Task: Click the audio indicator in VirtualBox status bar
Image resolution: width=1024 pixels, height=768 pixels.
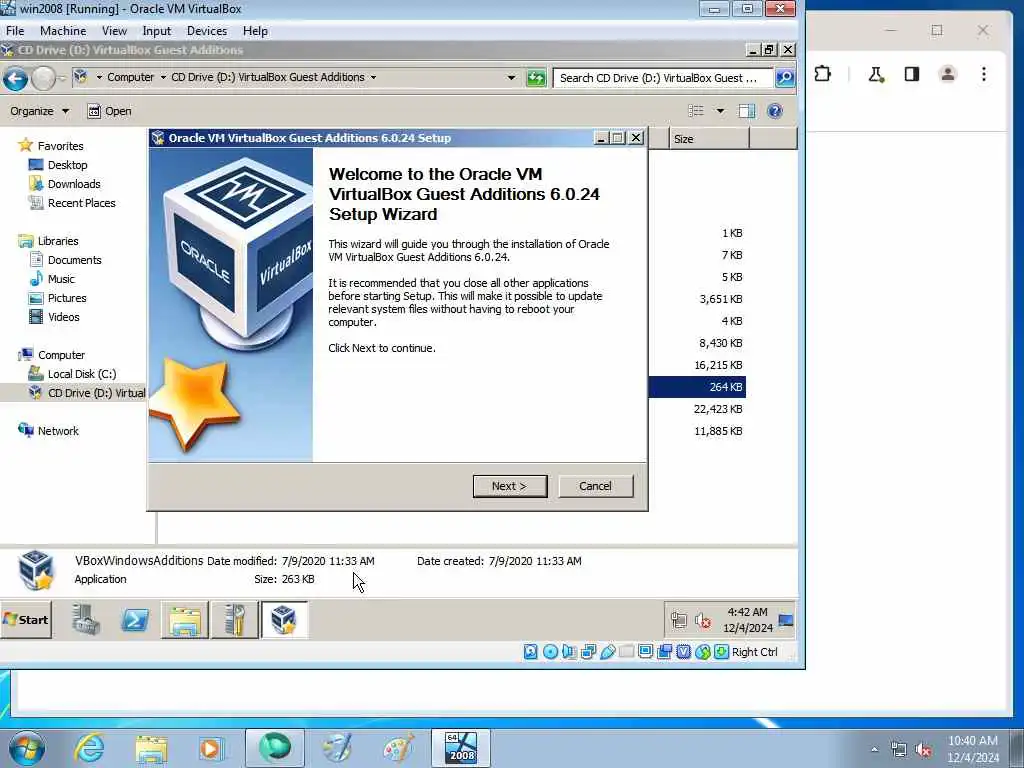Action: pos(569,652)
